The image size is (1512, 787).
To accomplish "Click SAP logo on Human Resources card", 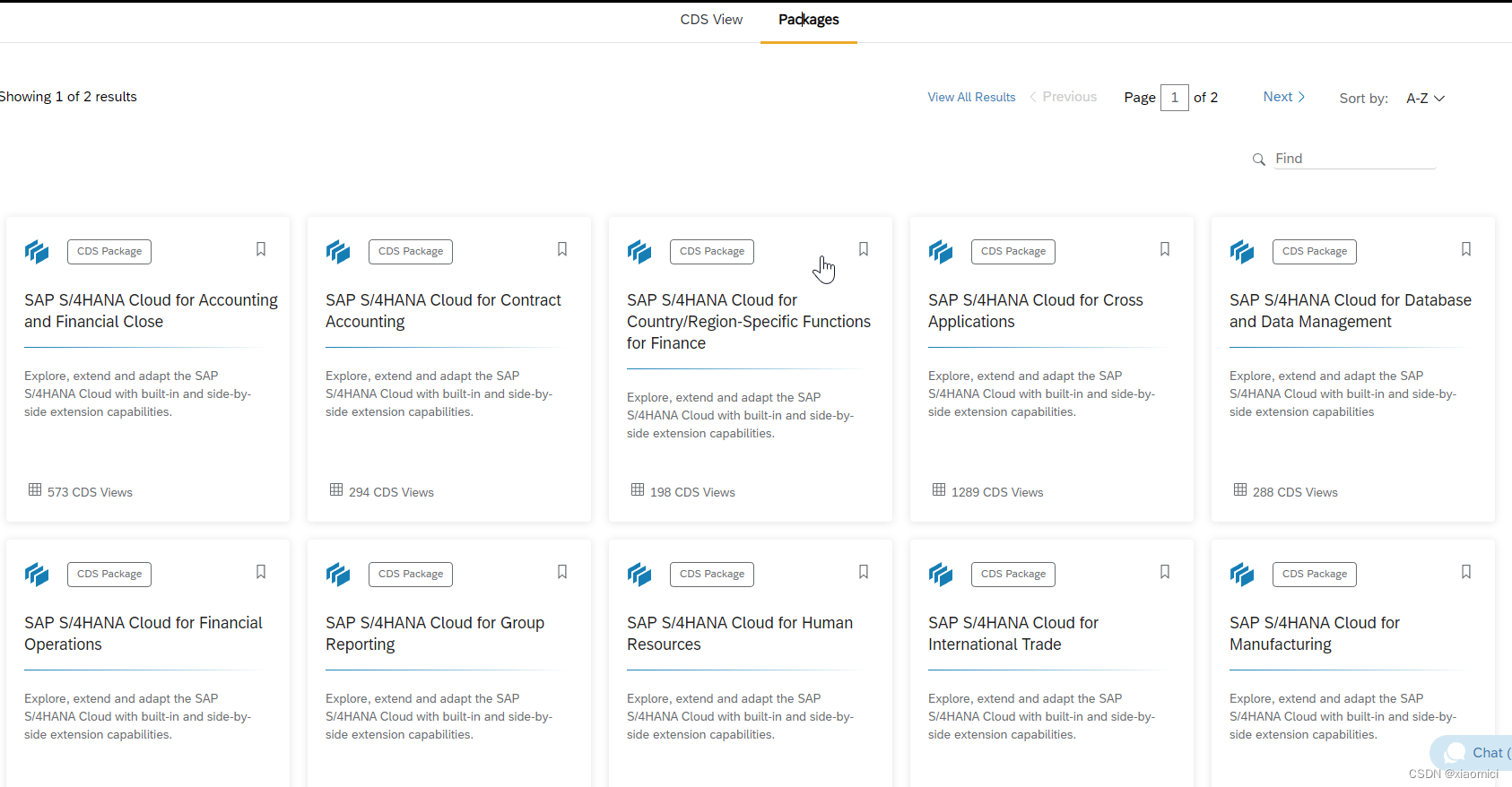I will click(x=639, y=575).
